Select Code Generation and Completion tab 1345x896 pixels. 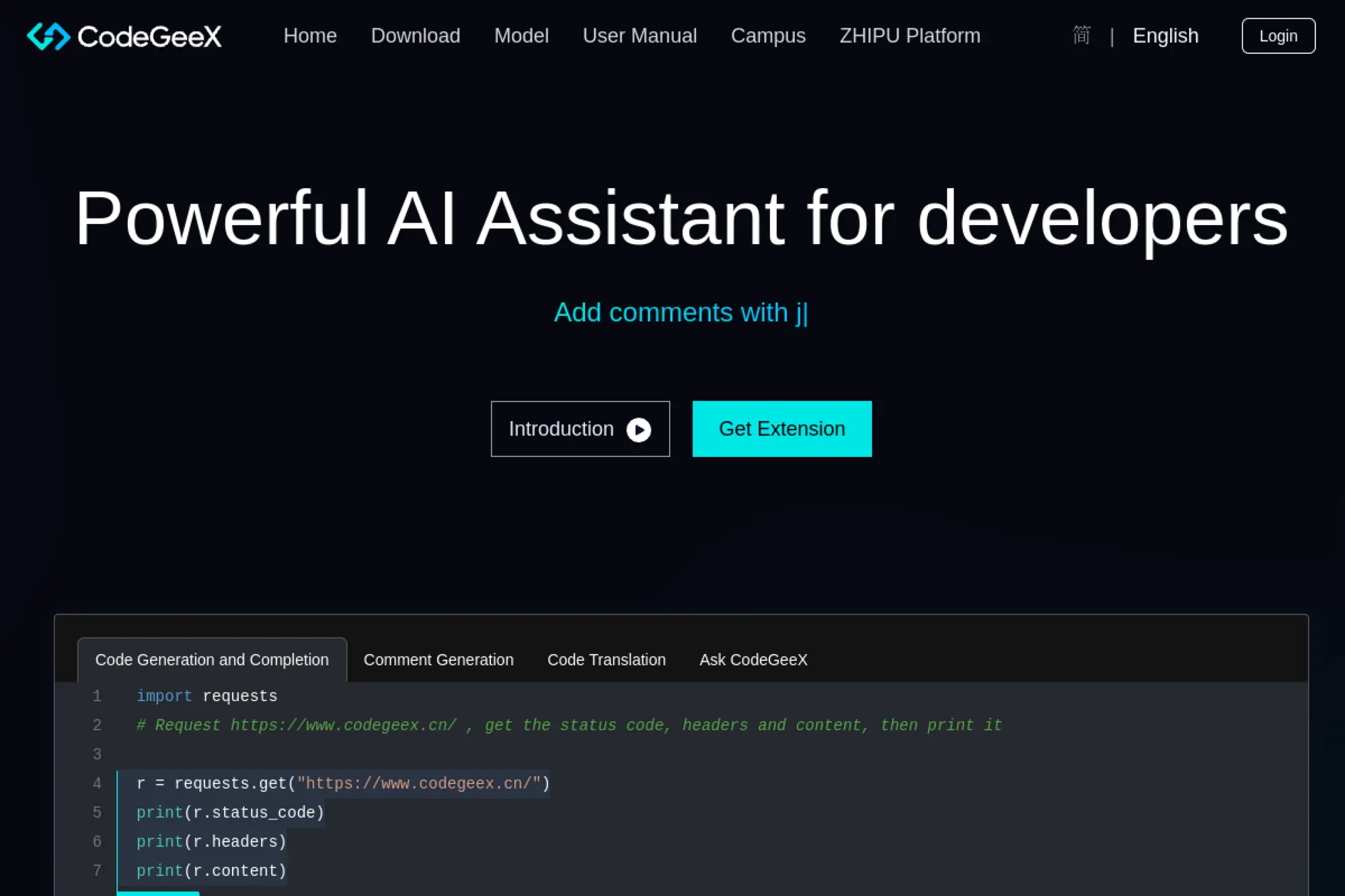point(212,660)
